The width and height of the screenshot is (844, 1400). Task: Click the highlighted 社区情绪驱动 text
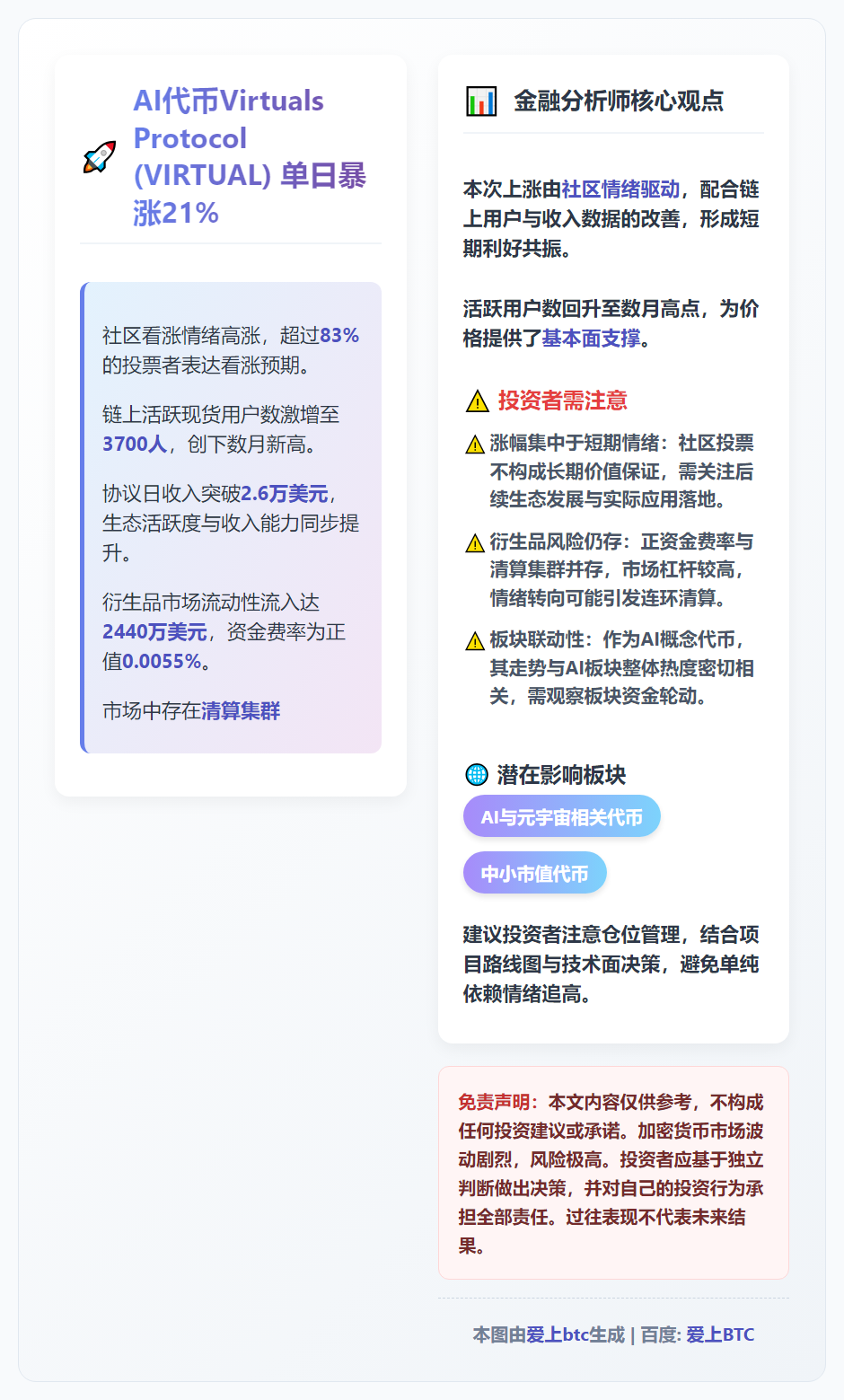[x=620, y=189]
